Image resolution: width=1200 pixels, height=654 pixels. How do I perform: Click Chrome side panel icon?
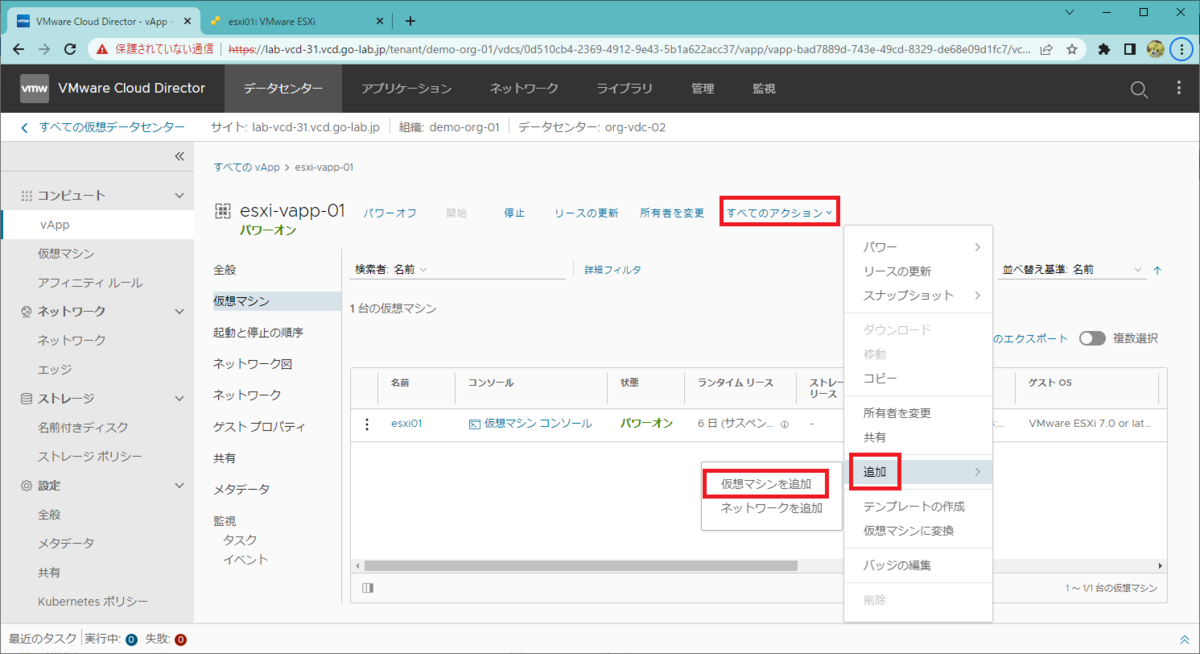click(x=1129, y=48)
